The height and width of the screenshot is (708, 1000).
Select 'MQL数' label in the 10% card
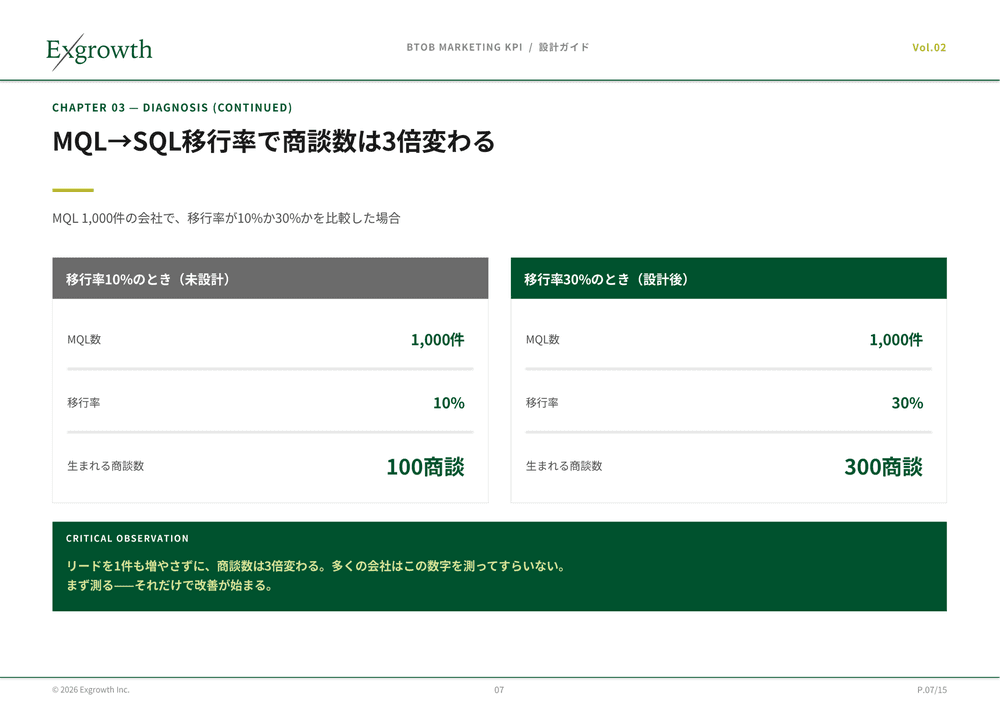tap(84, 339)
